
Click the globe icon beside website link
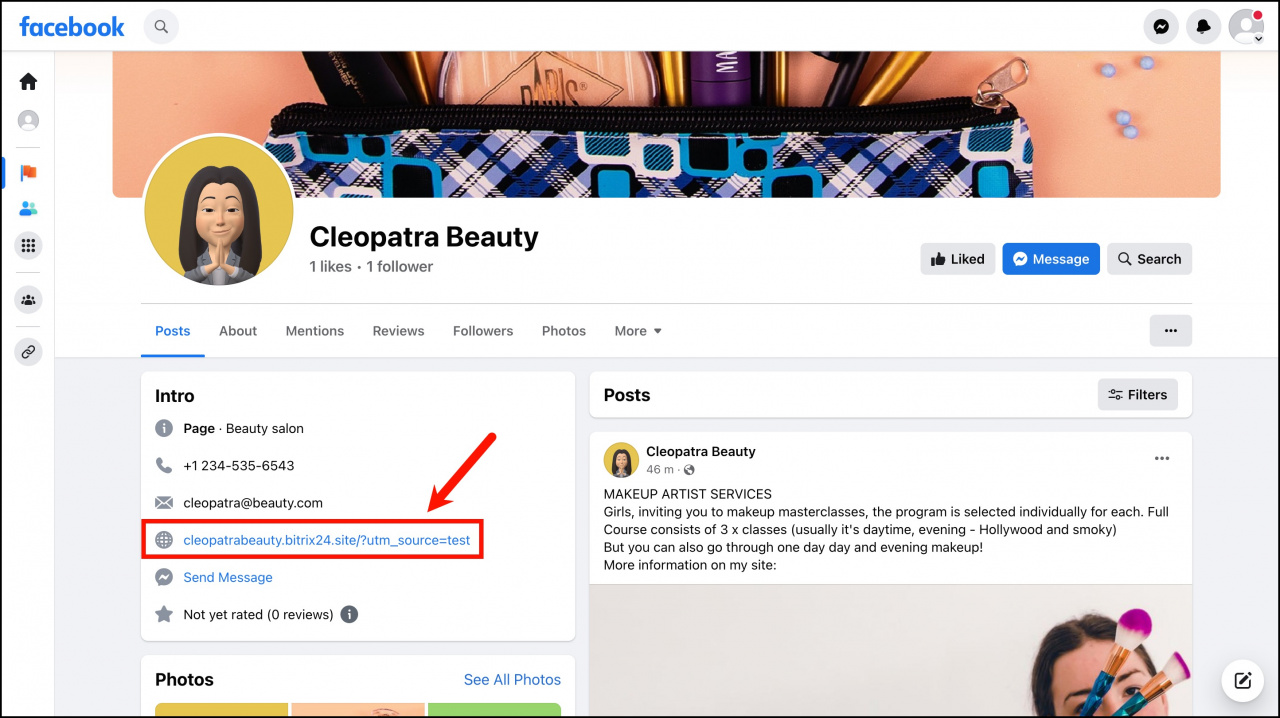pos(164,540)
